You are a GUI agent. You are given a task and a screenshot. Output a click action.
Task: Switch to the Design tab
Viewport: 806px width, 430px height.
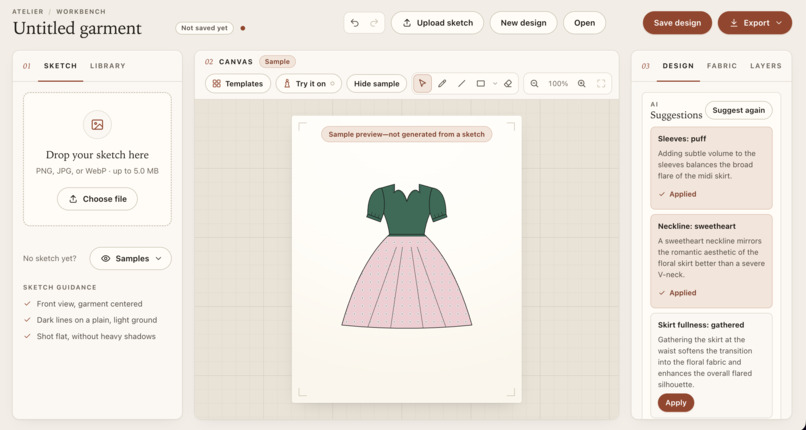(x=678, y=66)
